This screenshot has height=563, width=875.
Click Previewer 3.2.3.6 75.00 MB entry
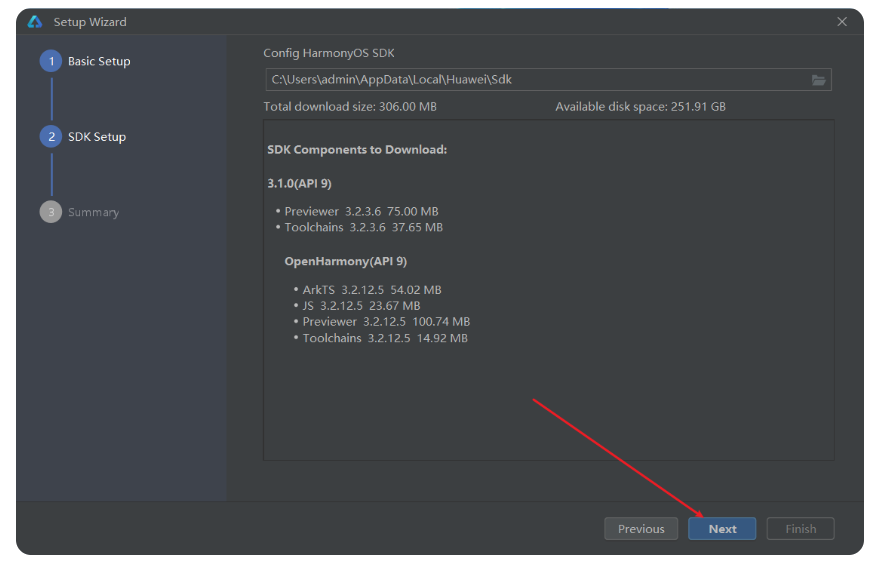361,211
